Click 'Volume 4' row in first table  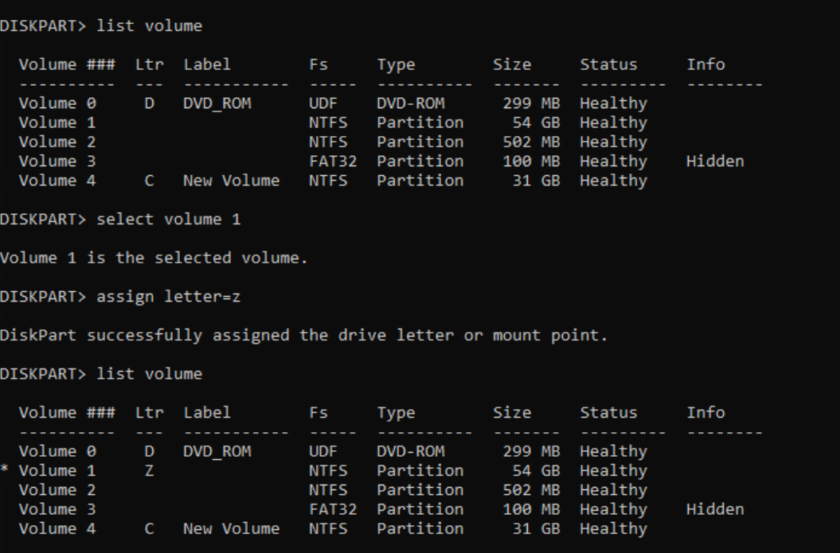333,181
